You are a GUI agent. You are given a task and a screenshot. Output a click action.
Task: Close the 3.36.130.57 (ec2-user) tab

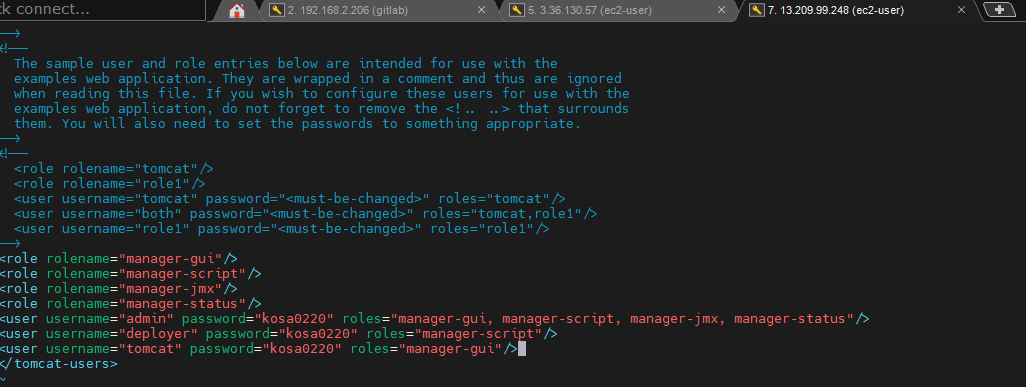pyautogui.click(x=721, y=10)
